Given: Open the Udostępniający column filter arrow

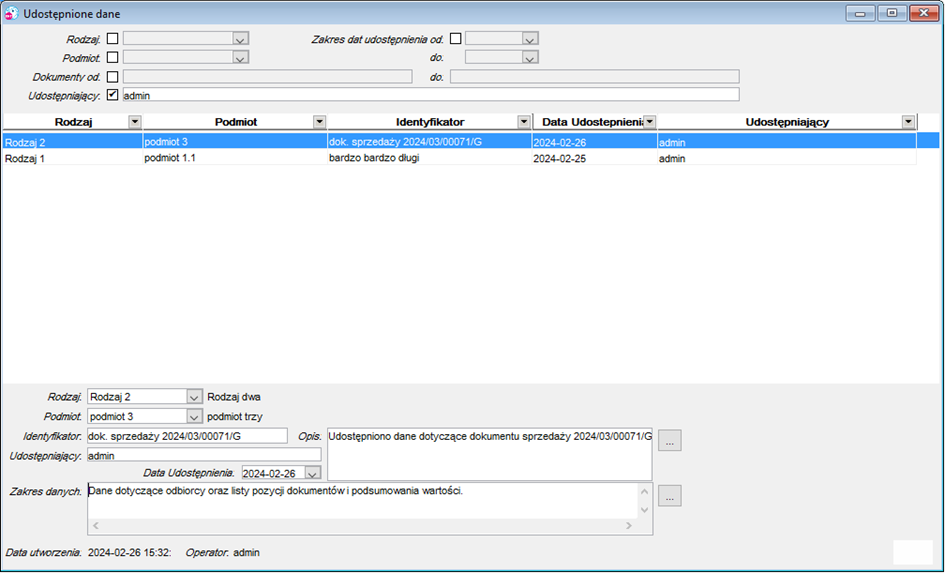Looking at the screenshot, I should pos(908,122).
